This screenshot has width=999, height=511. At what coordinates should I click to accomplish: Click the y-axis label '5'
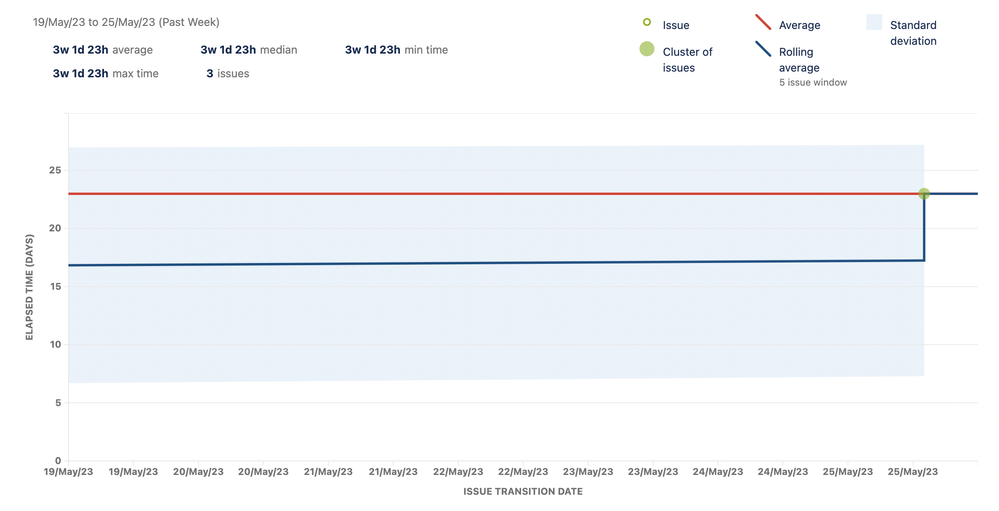coord(58,403)
